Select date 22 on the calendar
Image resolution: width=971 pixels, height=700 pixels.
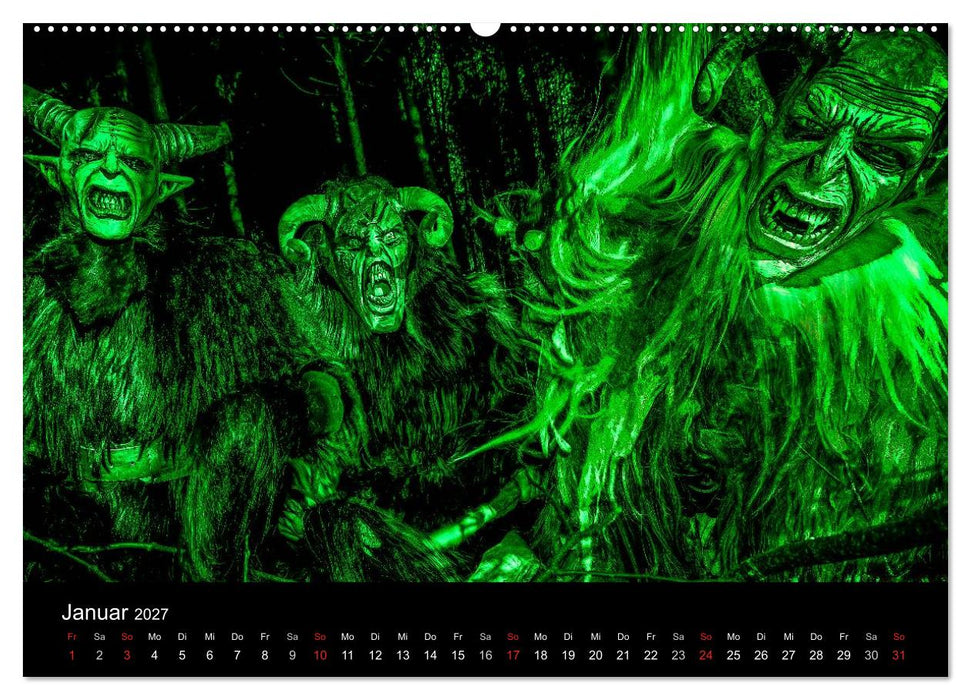(x=651, y=655)
